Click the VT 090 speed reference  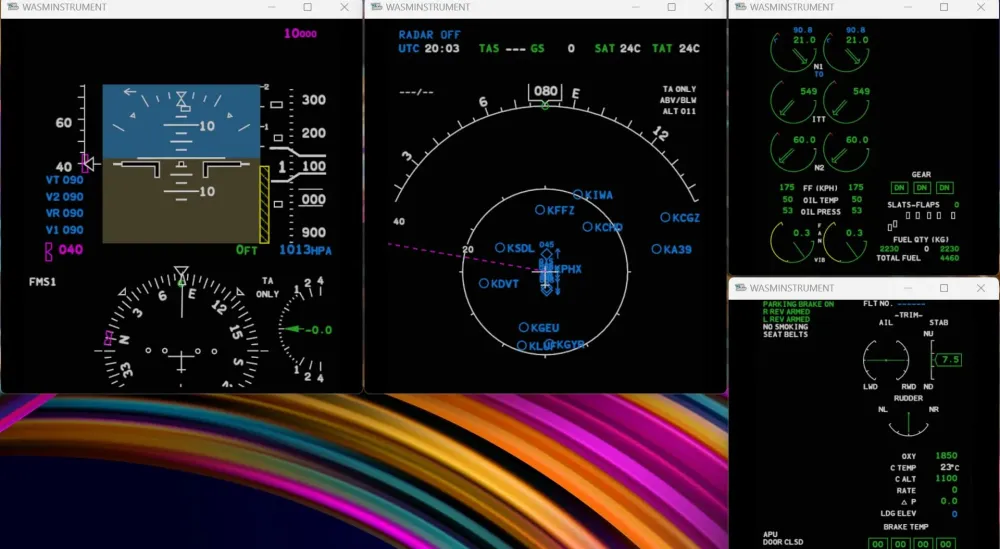(64, 180)
